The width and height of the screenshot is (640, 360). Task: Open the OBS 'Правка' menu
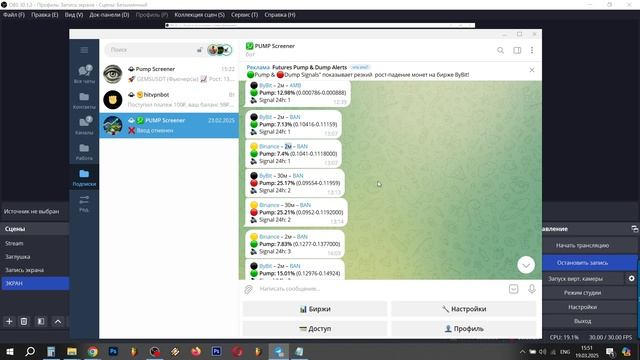point(44,15)
